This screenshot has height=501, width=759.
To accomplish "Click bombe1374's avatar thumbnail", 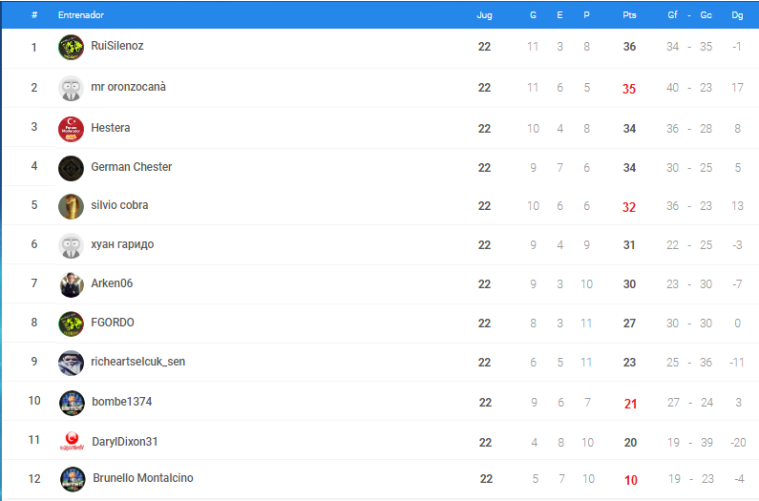I will [x=72, y=403].
